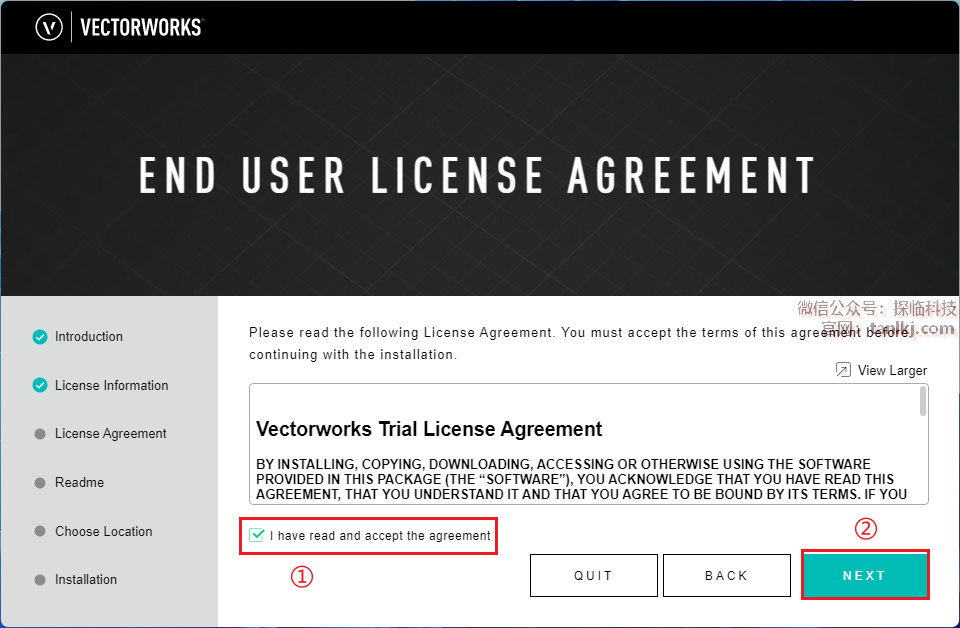This screenshot has height=628, width=960.
Task: Click the NEXT button
Action: 865,575
